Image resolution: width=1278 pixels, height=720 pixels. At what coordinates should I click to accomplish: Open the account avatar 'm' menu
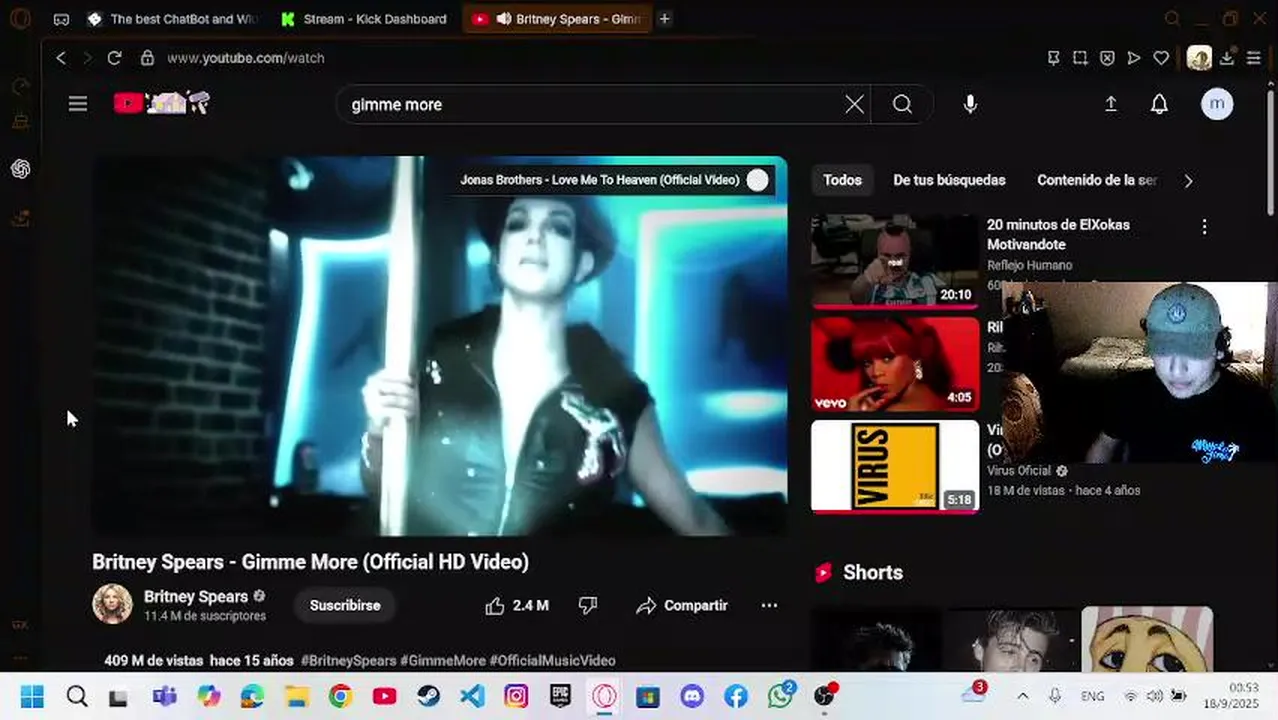1217,104
